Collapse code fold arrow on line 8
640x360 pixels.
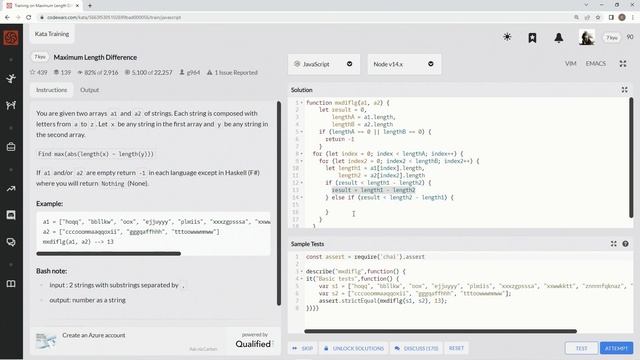(302, 154)
